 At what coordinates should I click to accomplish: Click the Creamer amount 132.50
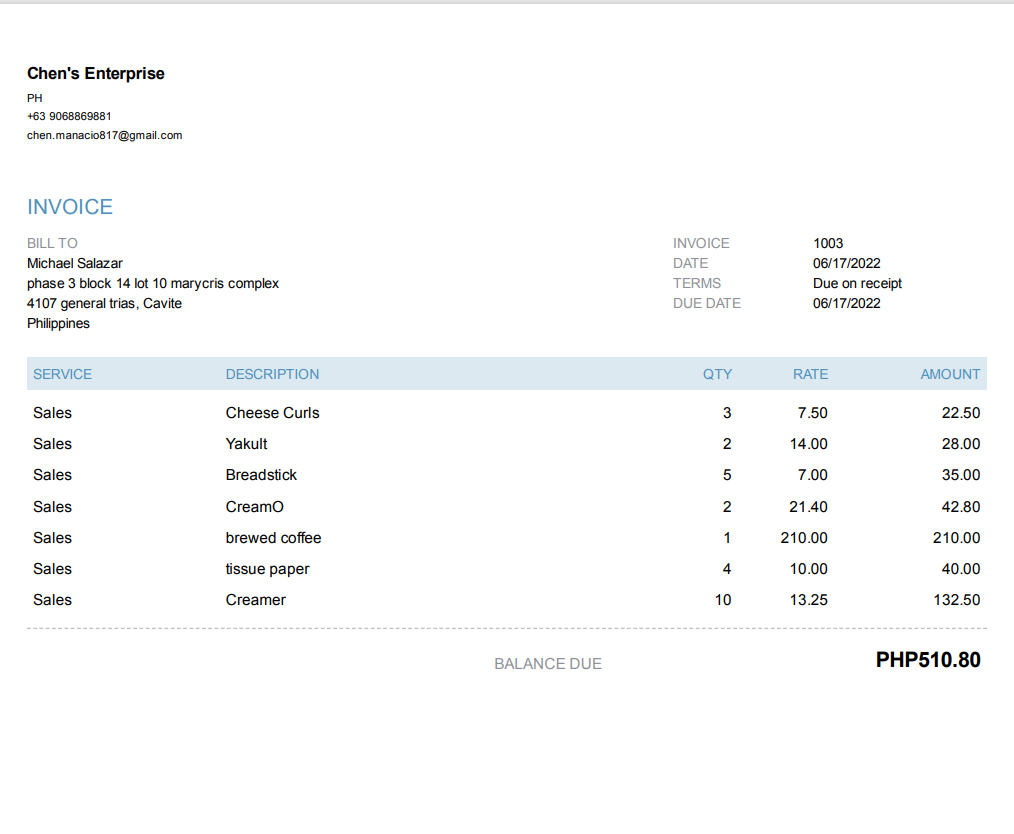pos(957,600)
